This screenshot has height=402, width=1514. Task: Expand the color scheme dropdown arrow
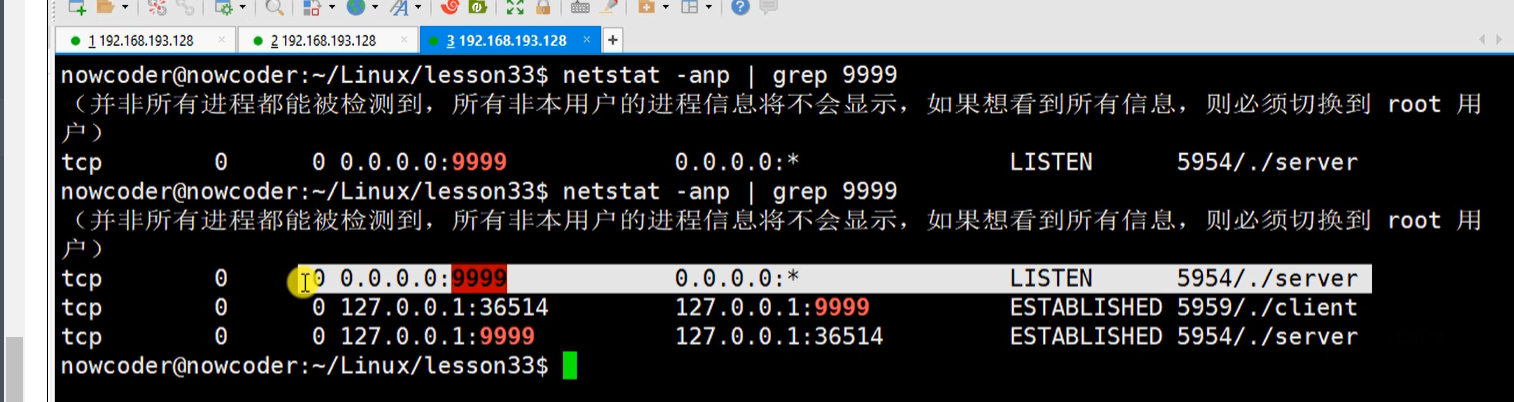click(332, 7)
